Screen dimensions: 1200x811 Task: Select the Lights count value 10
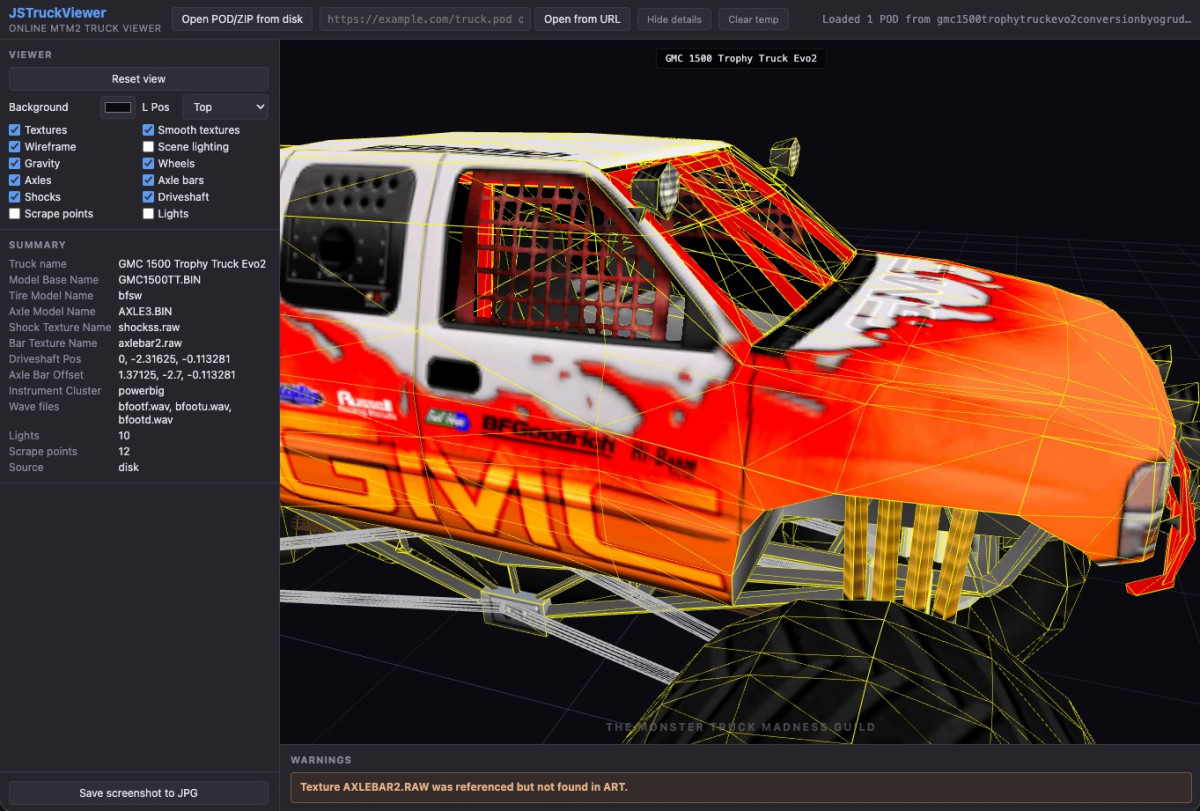click(124, 436)
